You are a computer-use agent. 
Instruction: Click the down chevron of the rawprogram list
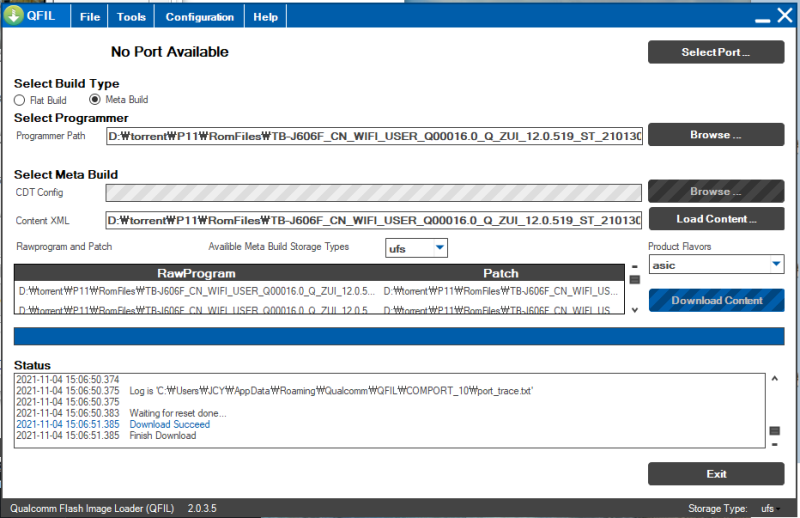[635, 310]
